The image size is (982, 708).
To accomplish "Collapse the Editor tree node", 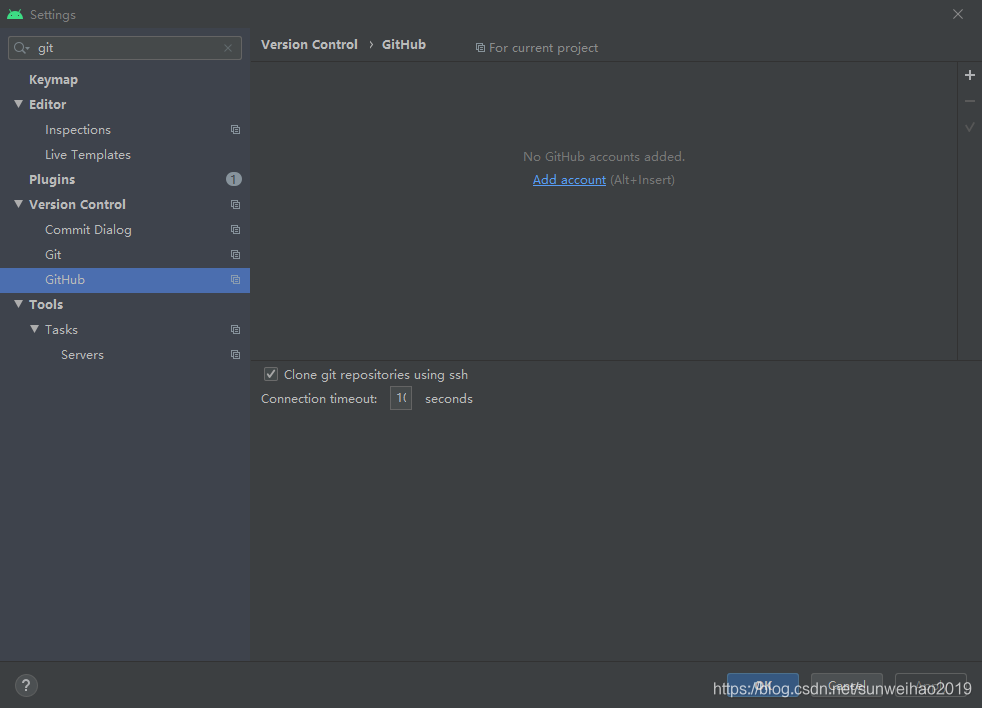I will click(x=18, y=104).
